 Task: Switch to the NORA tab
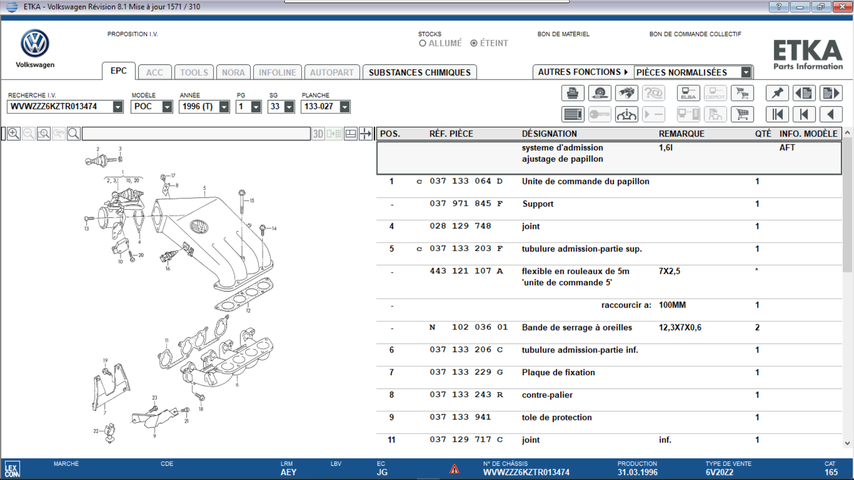pyautogui.click(x=233, y=72)
